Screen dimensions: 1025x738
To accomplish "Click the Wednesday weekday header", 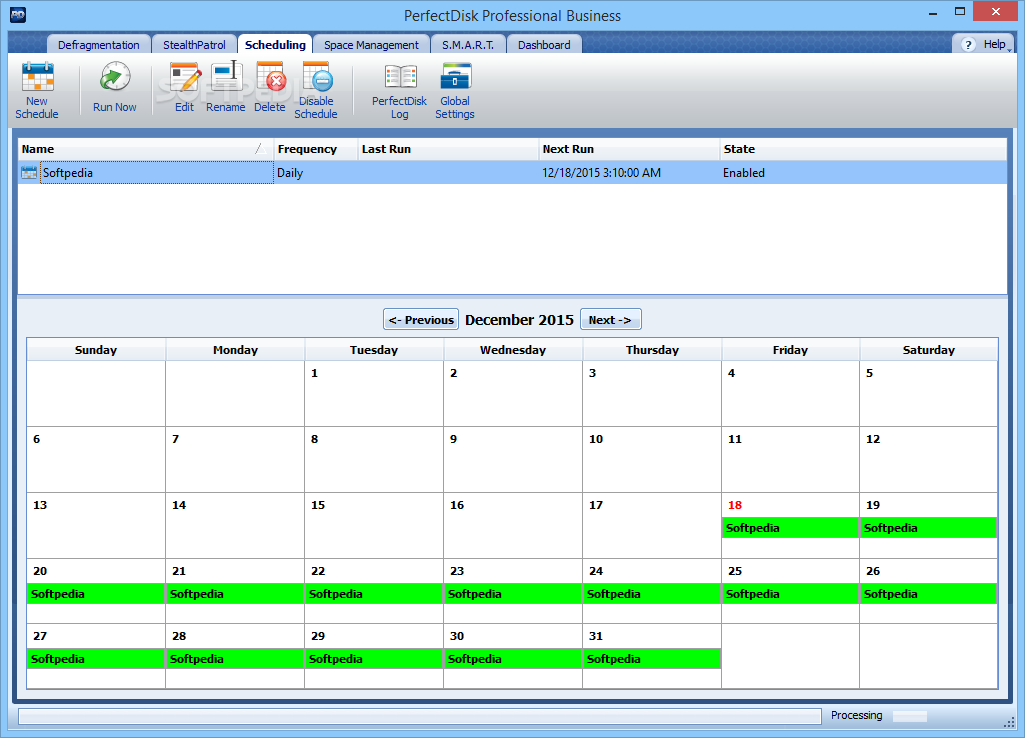I will [512, 350].
